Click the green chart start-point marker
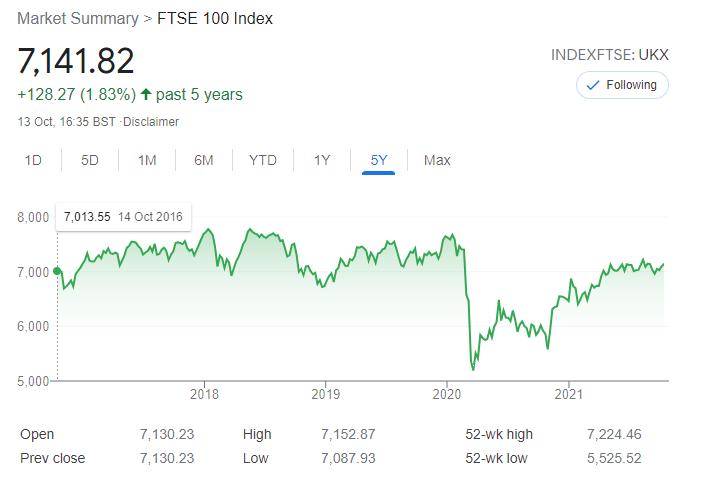Image resolution: width=706 pixels, height=478 pixels. pos(57,271)
